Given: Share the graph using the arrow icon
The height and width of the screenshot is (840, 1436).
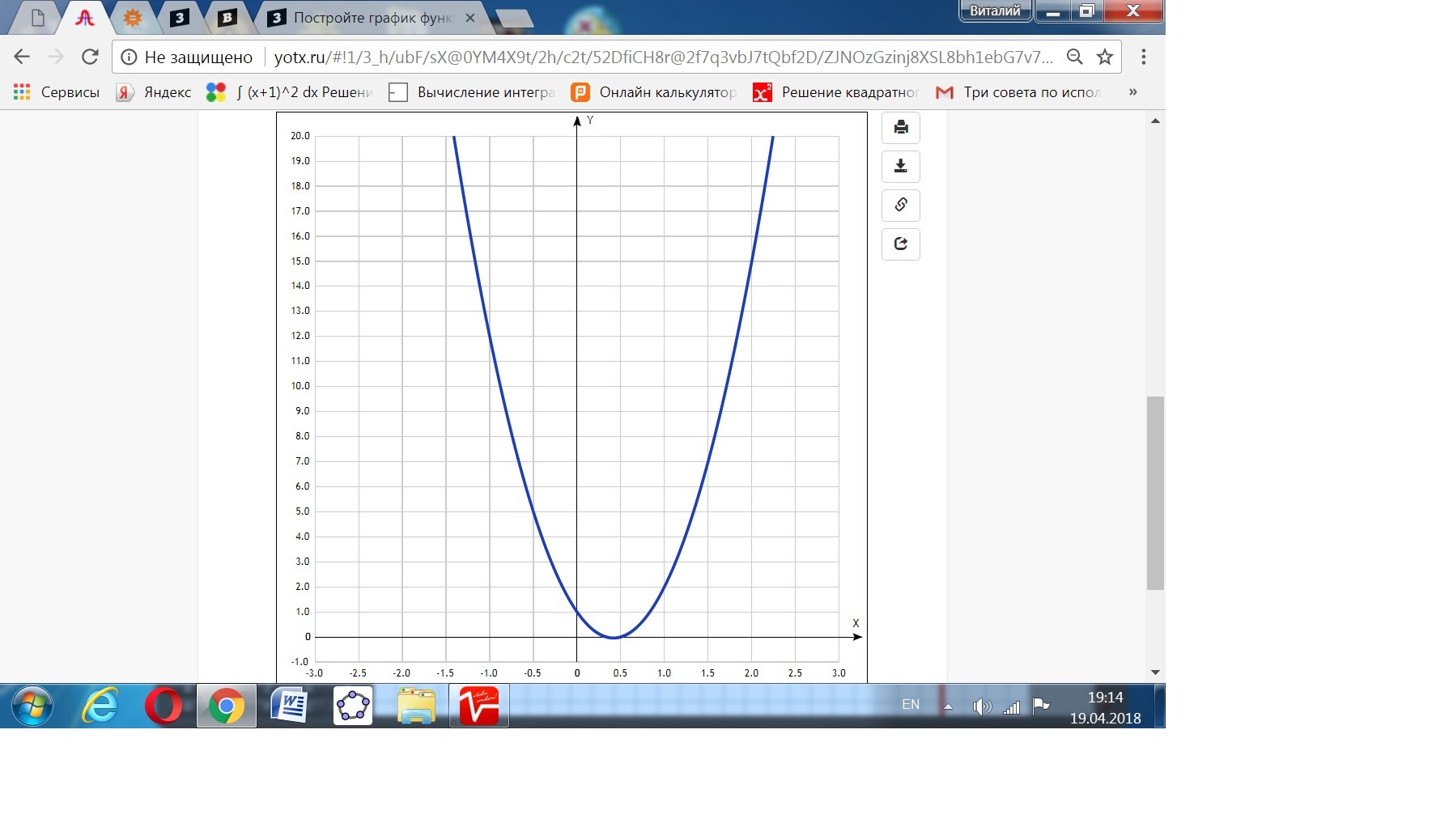Looking at the screenshot, I should coord(901,244).
